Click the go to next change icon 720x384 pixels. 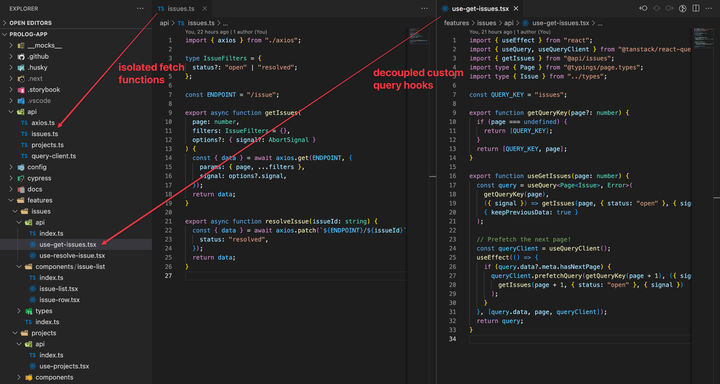pyautogui.click(x=669, y=8)
